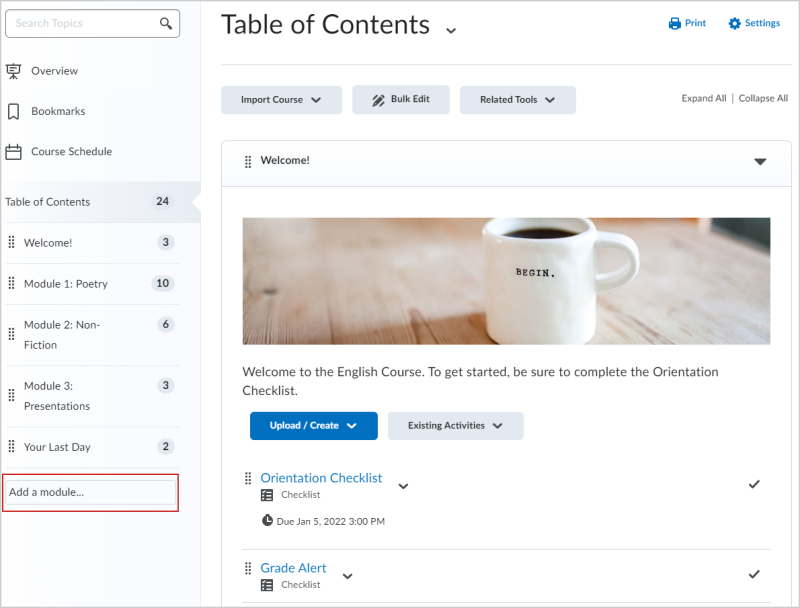Screen dimensions: 800x608
Task: Open Settings via the gear icon
Action: [735, 23]
